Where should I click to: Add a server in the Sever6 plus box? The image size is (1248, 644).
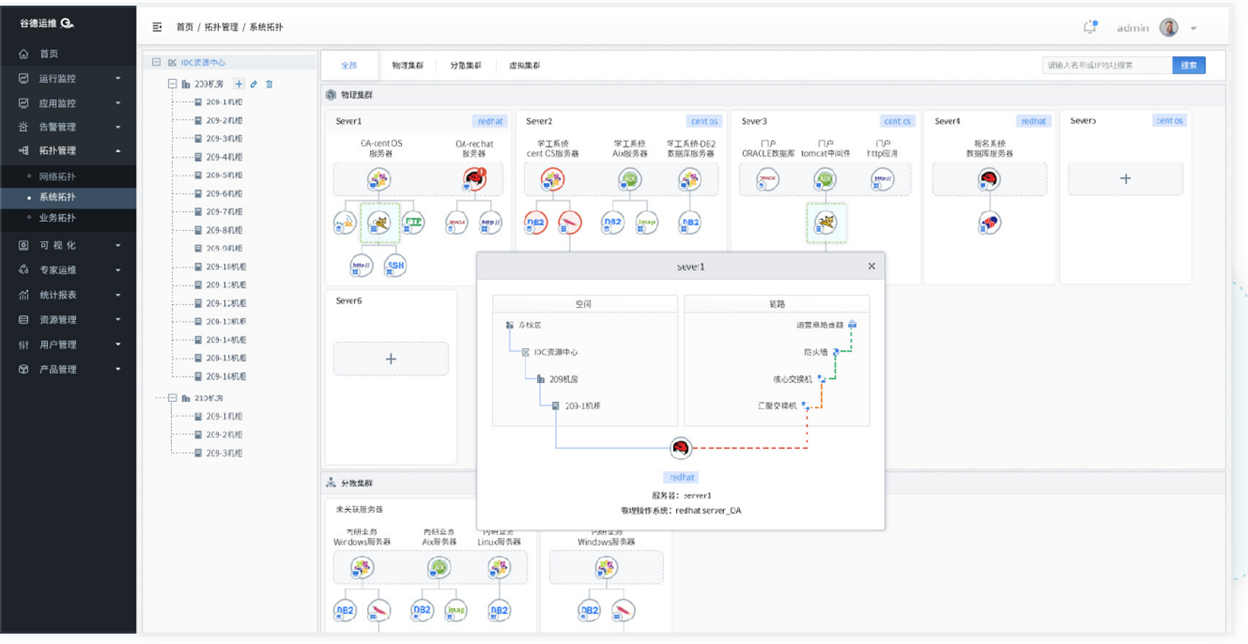pyautogui.click(x=390, y=359)
